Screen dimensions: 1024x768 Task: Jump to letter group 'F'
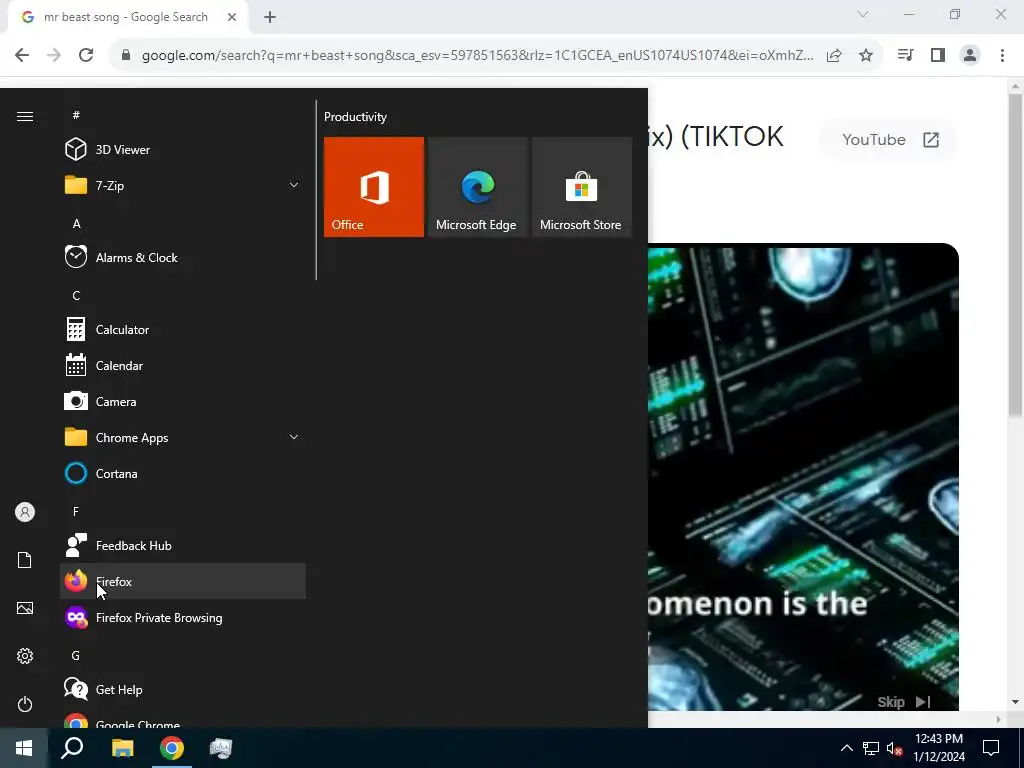[x=76, y=511]
